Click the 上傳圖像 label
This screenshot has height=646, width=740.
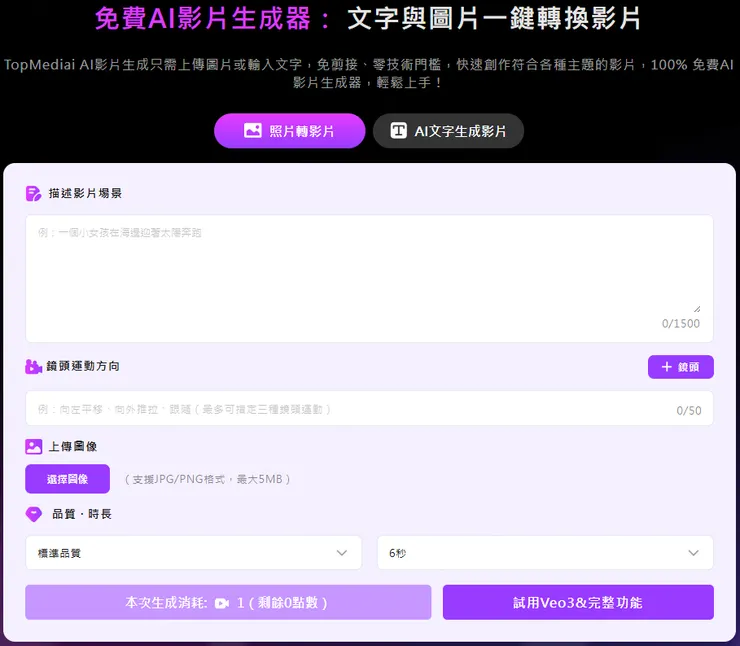click(73, 446)
